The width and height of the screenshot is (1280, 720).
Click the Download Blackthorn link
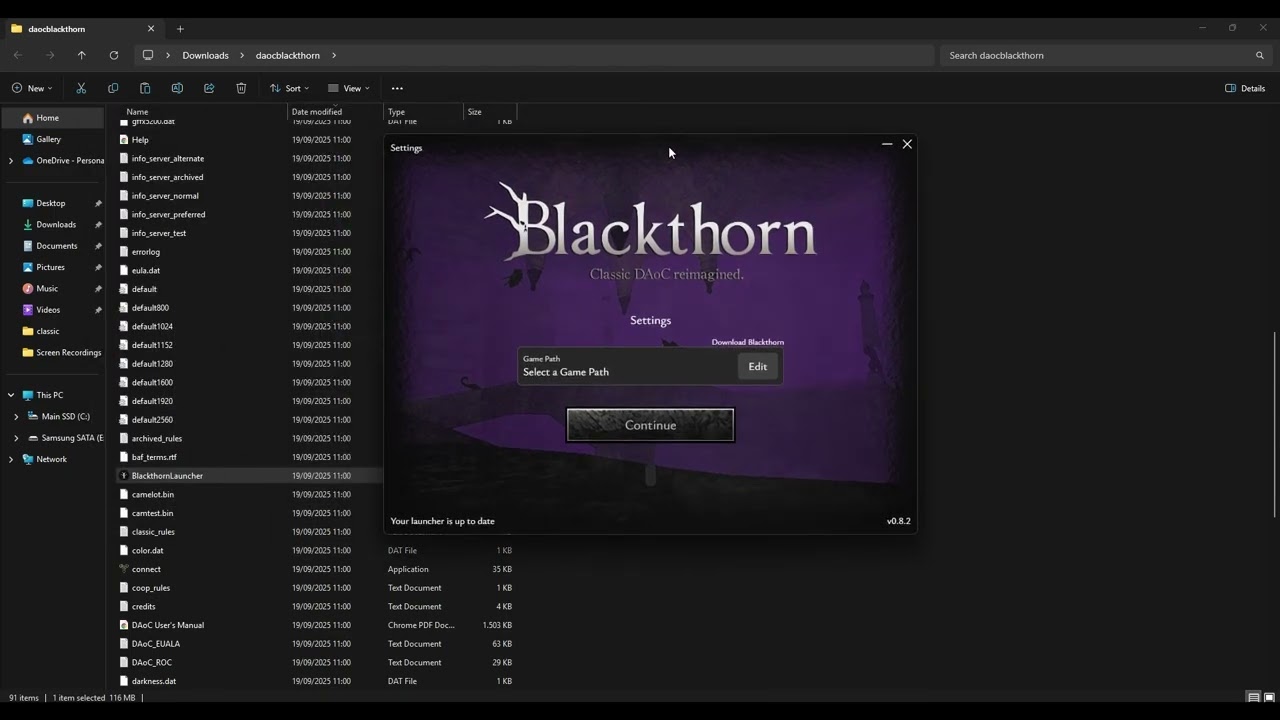point(748,342)
